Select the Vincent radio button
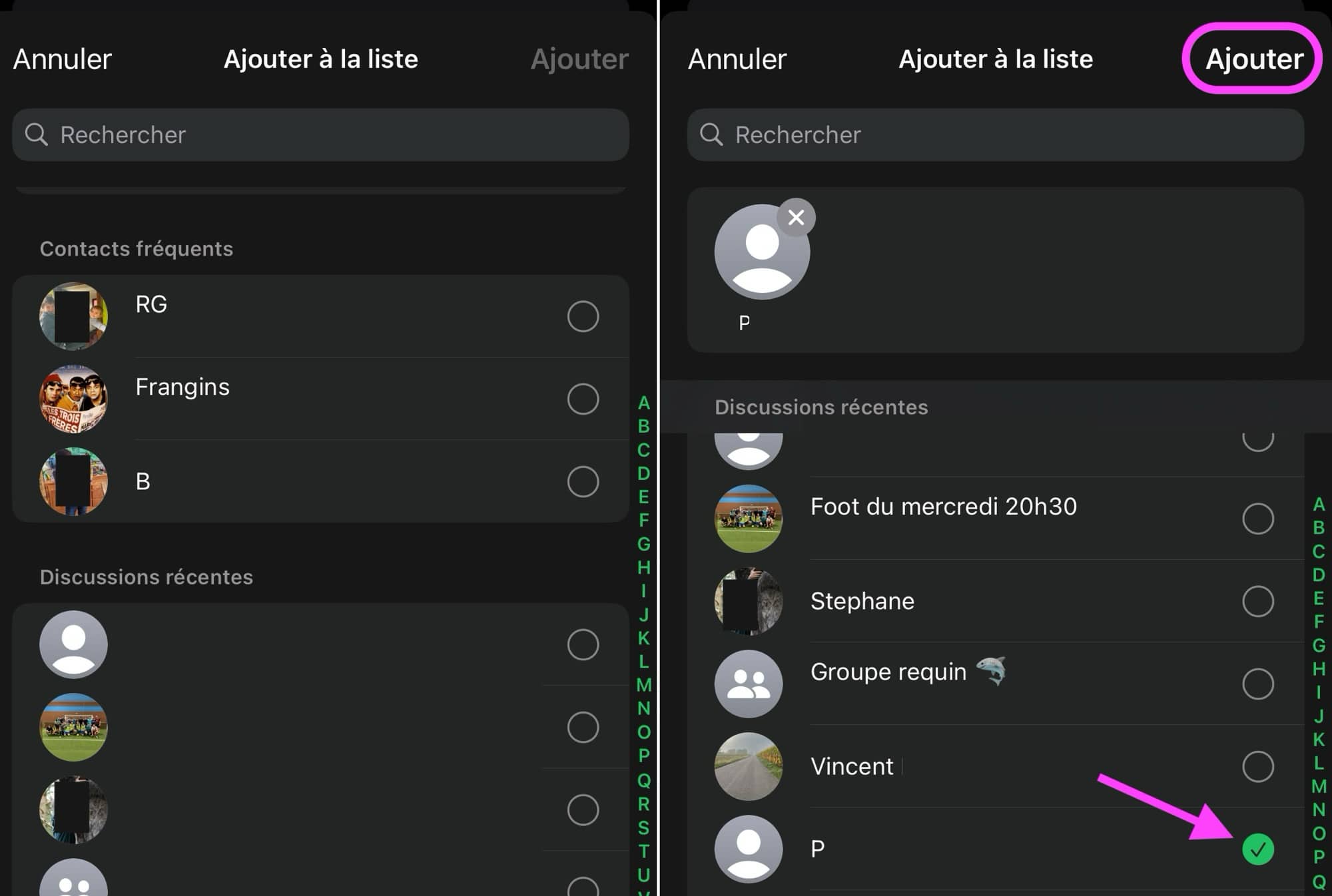The width and height of the screenshot is (1332, 896). point(1258,766)
